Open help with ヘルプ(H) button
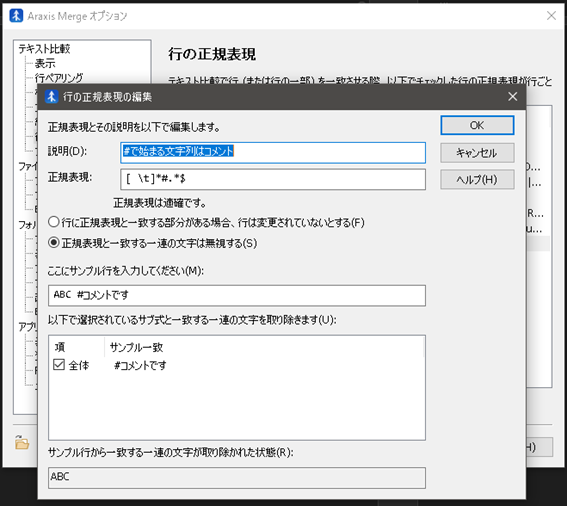The image size is (567, 506). tap(477, 179)
